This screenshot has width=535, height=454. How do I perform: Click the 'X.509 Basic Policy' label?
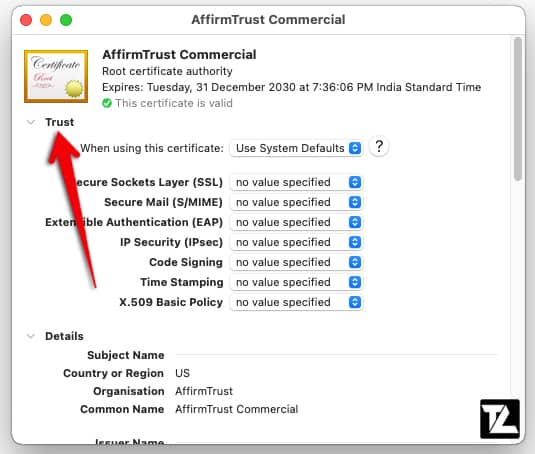[171, 302]
